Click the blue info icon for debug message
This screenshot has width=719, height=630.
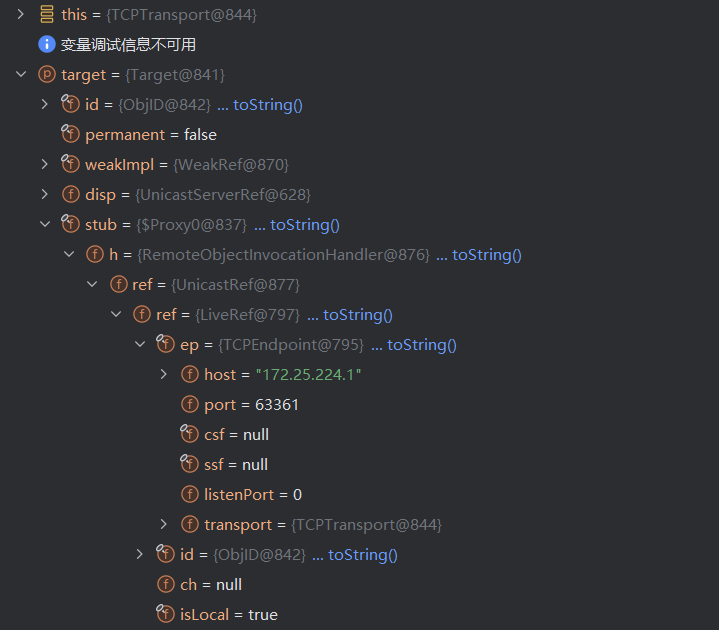pyautogui.click(x=46, y=44)
